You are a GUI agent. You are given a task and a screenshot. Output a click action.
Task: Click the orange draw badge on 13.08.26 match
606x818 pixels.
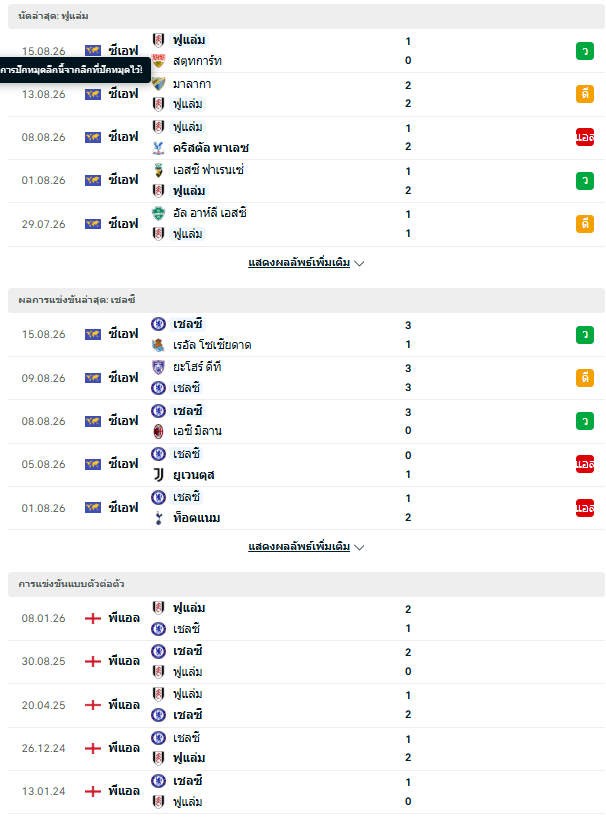pyautogui.click(x=585, y=94)
